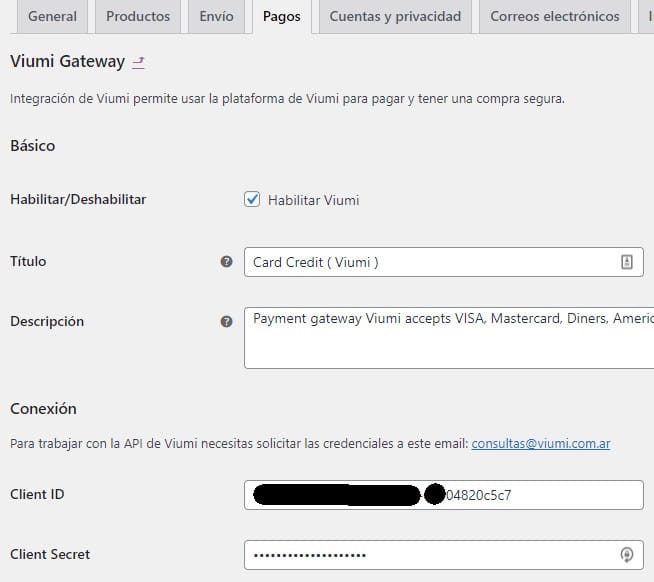
Task: Show the help tooltip for Título
Action: [226, 262]
